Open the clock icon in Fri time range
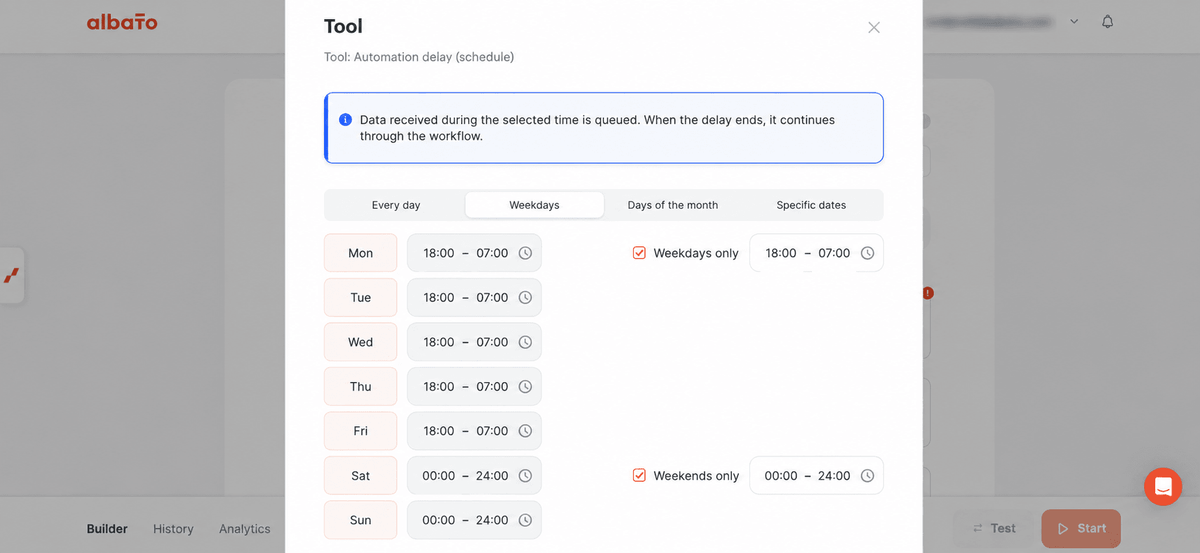The height and width of the screenshot is (553, 1200). coord(525,431)
